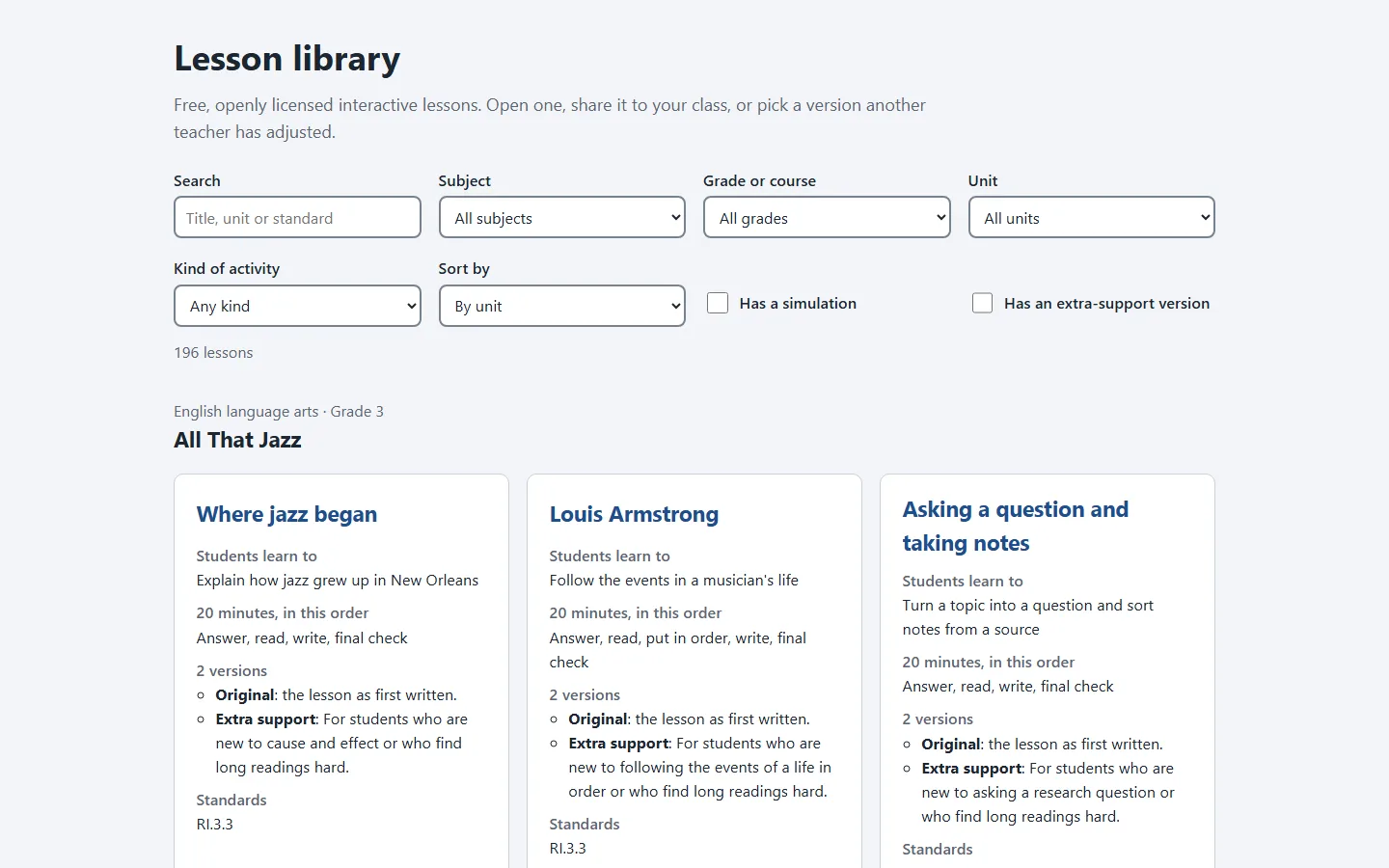
Task: Open the Kind of activity dropdown
Action: 297,306
